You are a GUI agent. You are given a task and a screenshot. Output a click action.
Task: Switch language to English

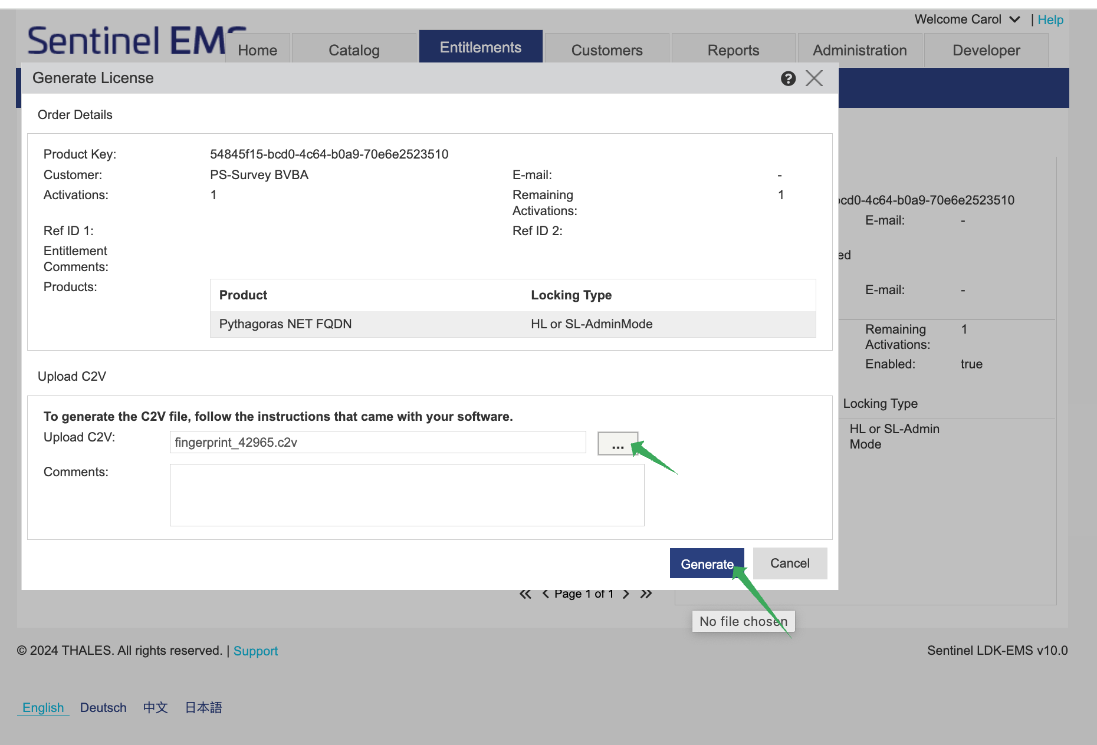coord(43,707)
